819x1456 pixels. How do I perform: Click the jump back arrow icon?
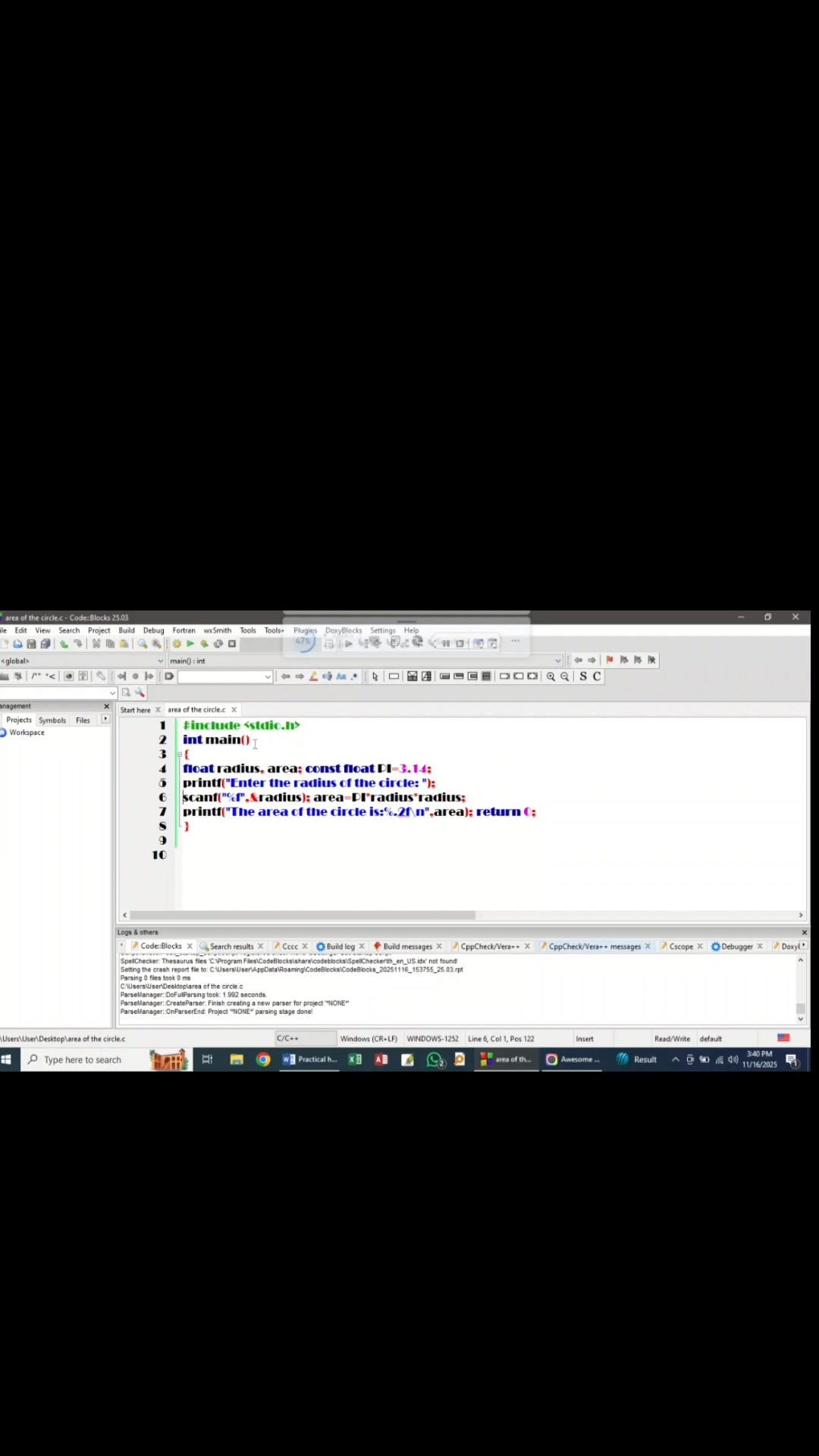tap(578, 660)
